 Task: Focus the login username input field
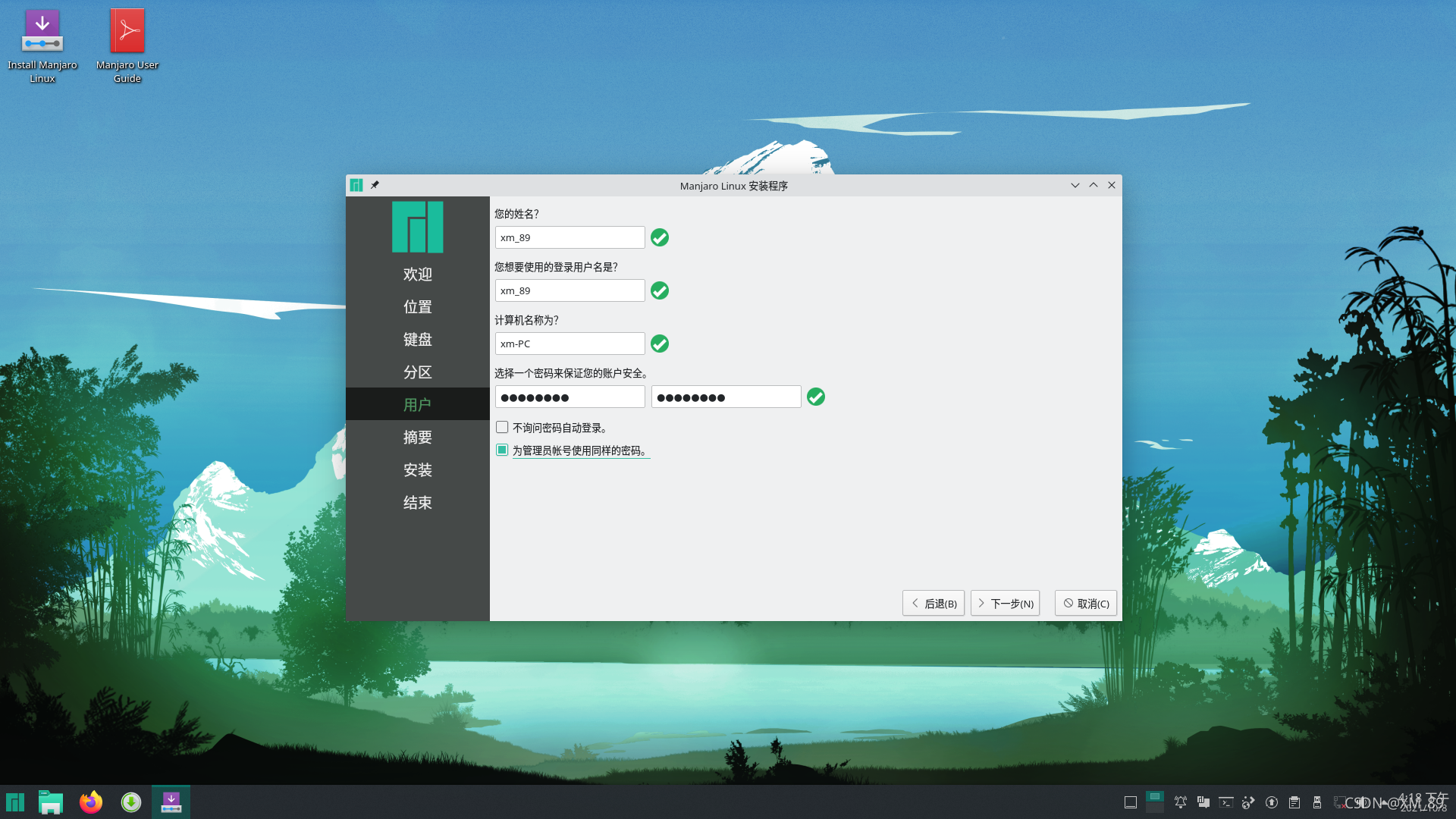coord(570,290)
